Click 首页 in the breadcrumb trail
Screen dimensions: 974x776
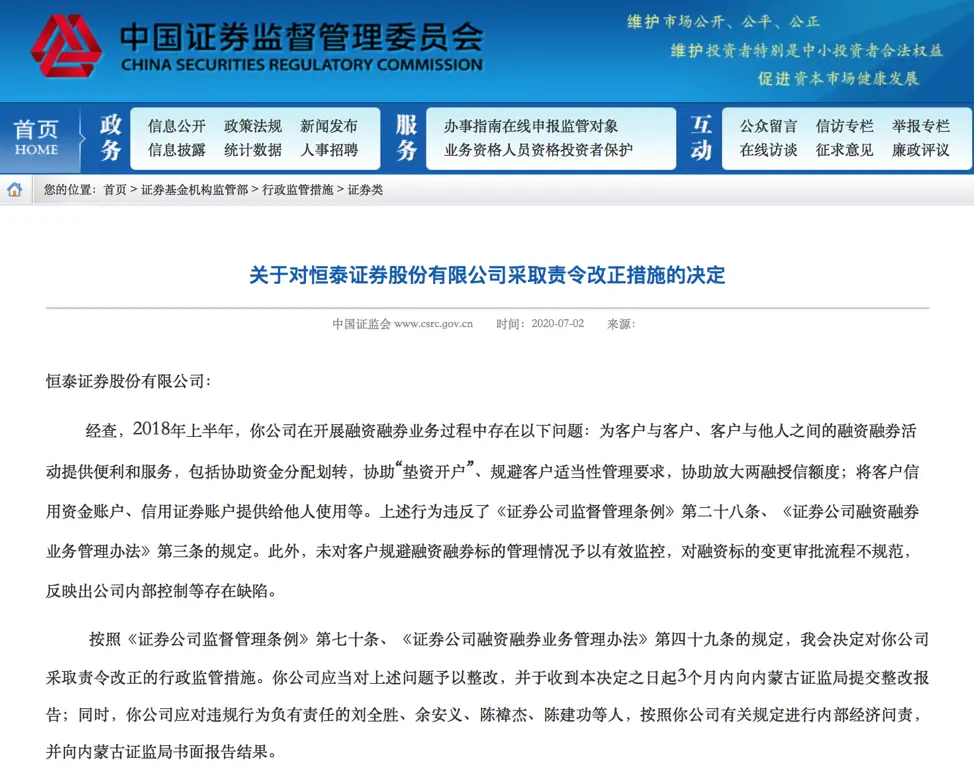pyautogui.click(x=115, y=190)
